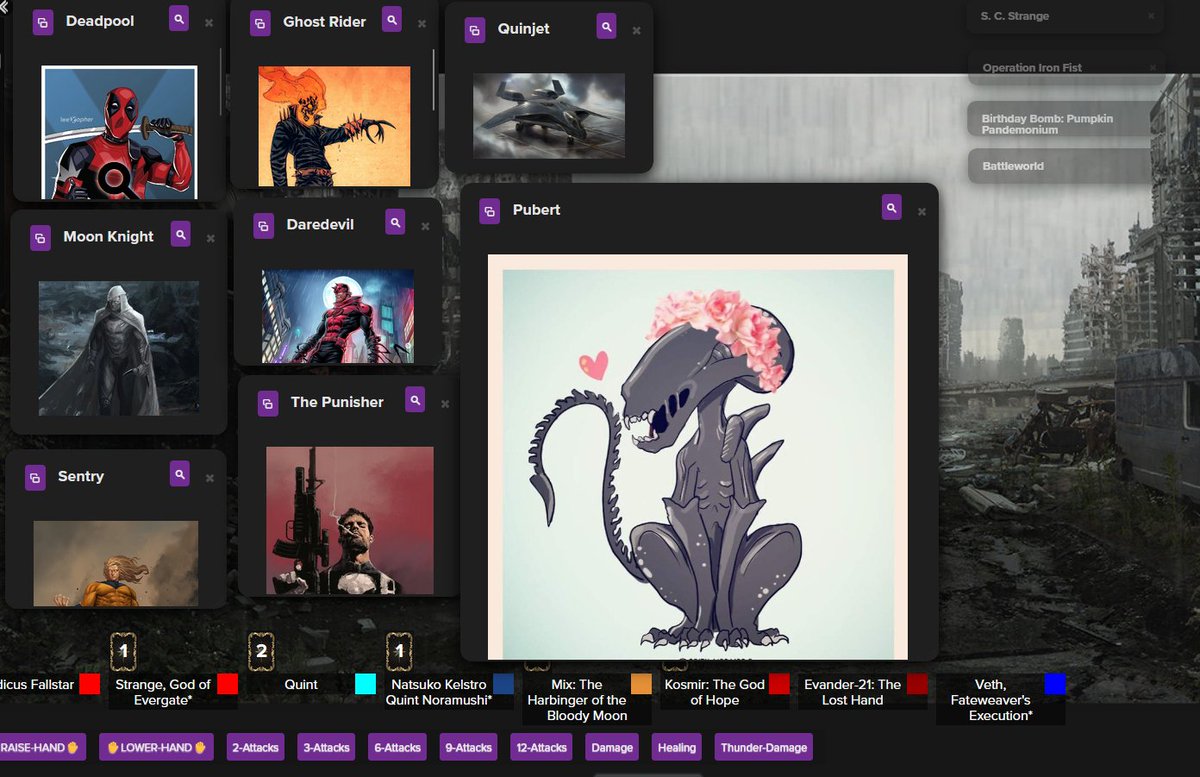Click the Healing macro button

(x=677, y=748)
